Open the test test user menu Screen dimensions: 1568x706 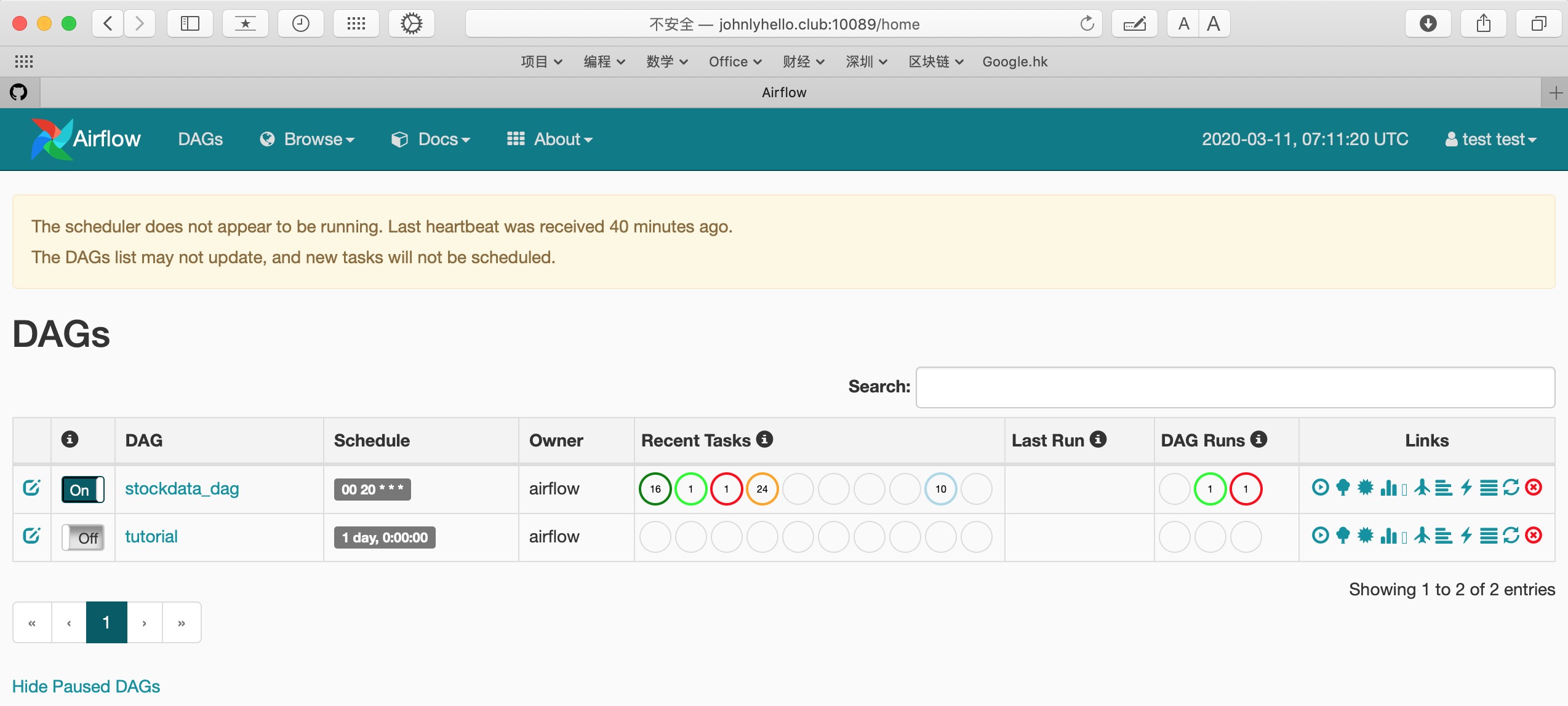point(1491,139)
